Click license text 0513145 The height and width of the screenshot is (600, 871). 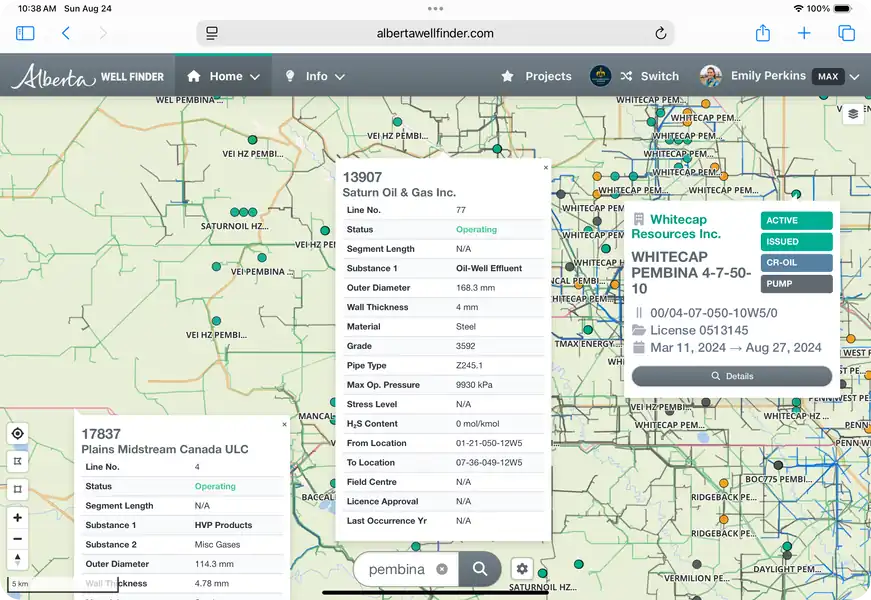pos(699,330)
